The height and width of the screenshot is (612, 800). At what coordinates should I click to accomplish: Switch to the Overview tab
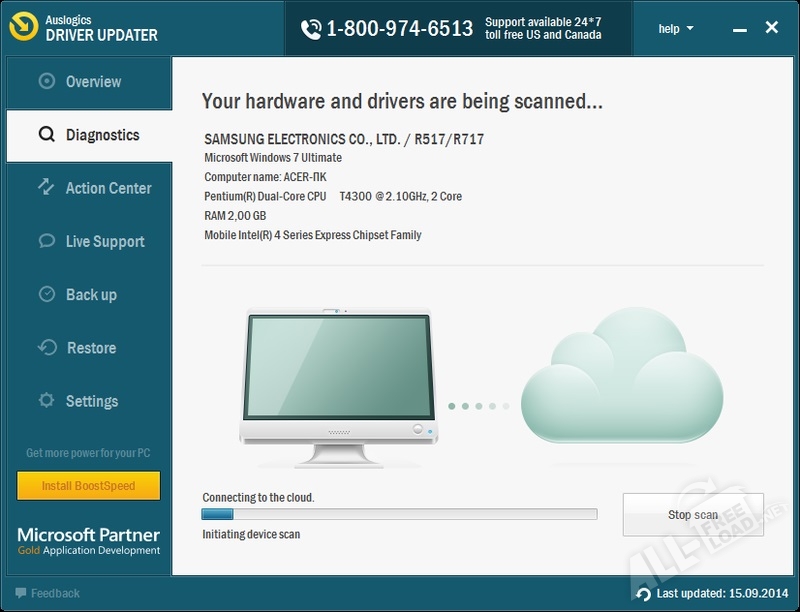click(x=93, y=82)
